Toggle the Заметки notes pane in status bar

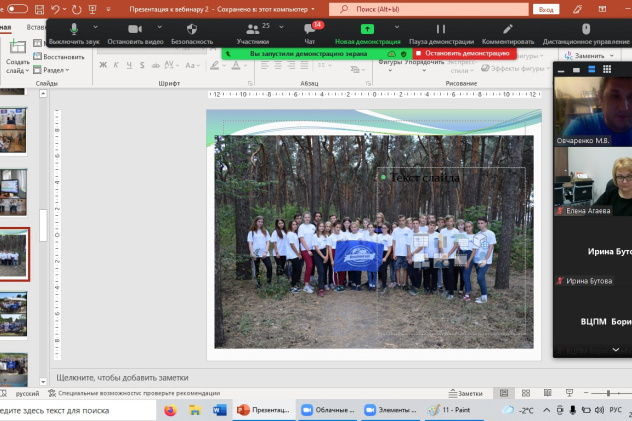click(x=465, y=394)
